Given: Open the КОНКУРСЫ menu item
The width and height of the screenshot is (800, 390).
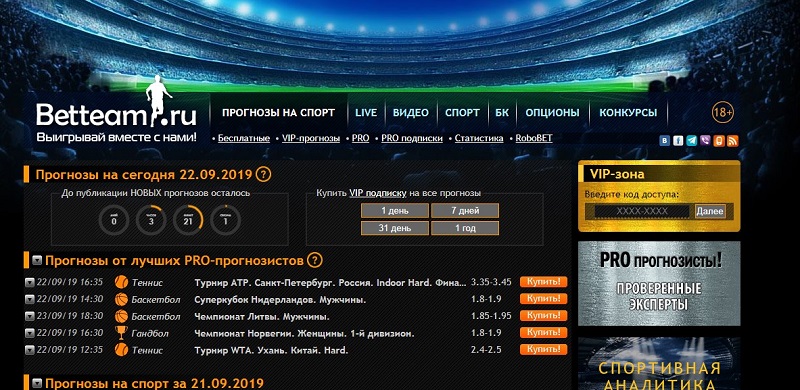Looking at the screenshot, I should pos(628,113).
